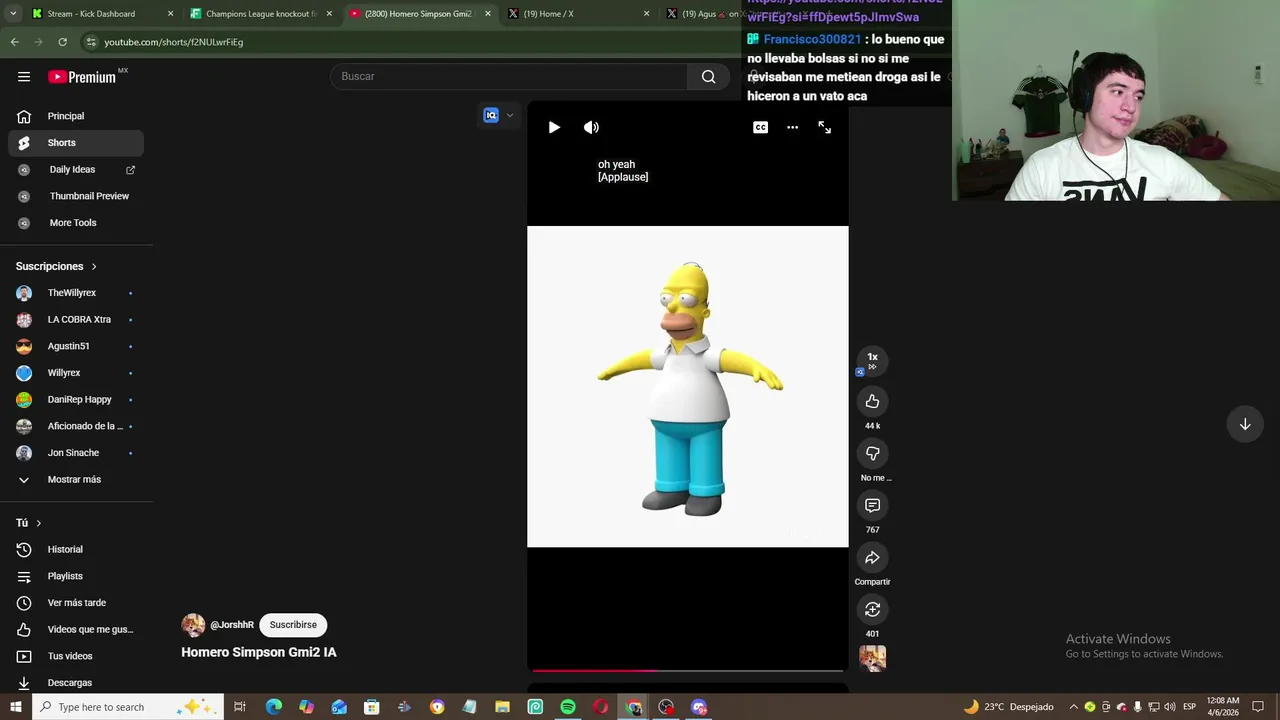Expand the Tú section
The image size is (1280, 720).
pos(29,523)
